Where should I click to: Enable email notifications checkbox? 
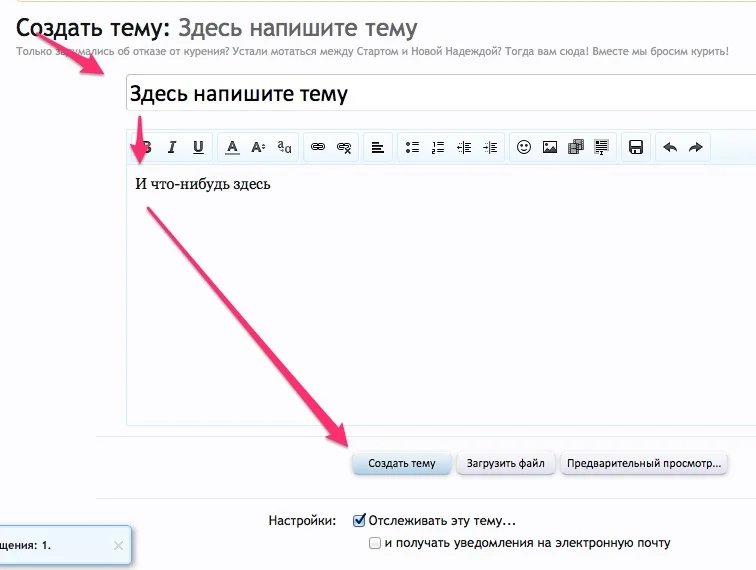pos(375,543)
